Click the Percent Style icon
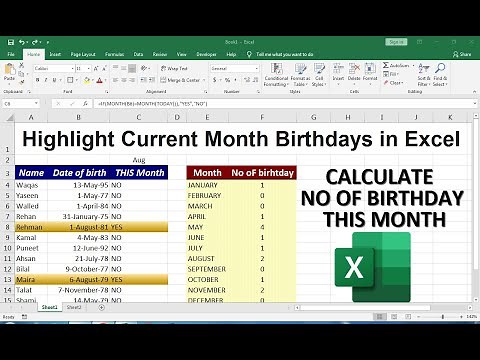 coord(227,80)
